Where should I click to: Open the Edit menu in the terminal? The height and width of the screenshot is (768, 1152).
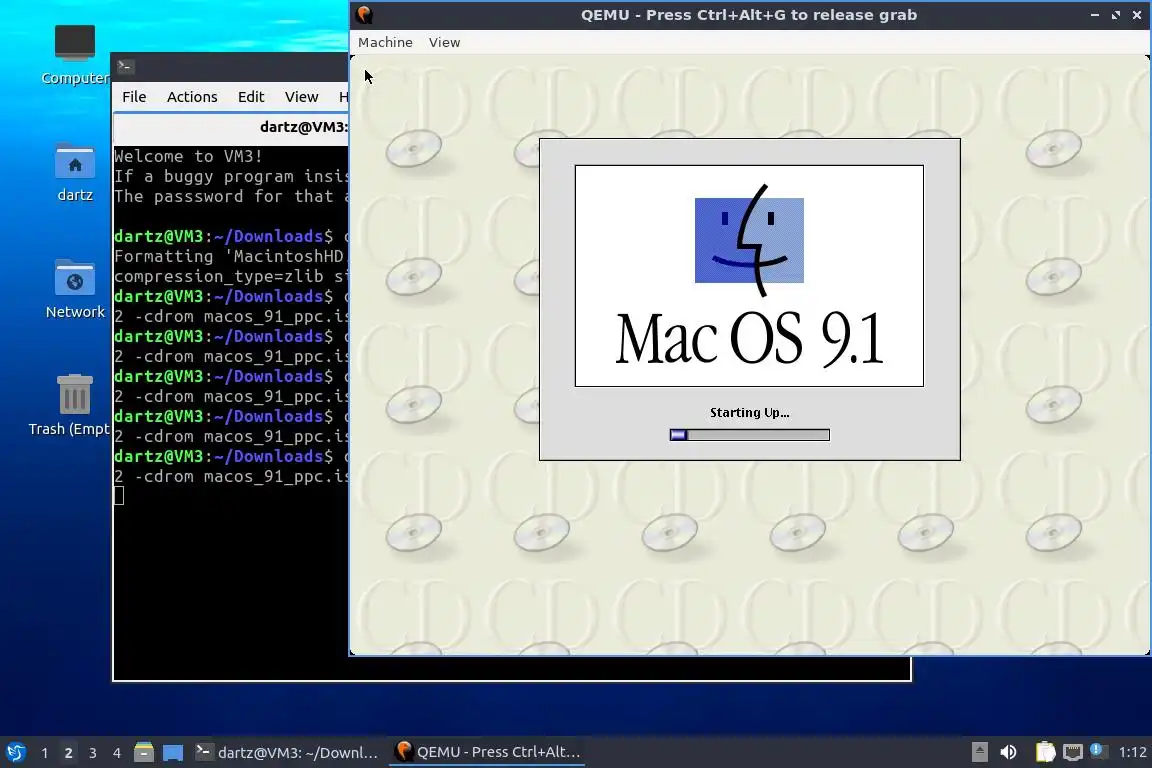coord(251,97)
